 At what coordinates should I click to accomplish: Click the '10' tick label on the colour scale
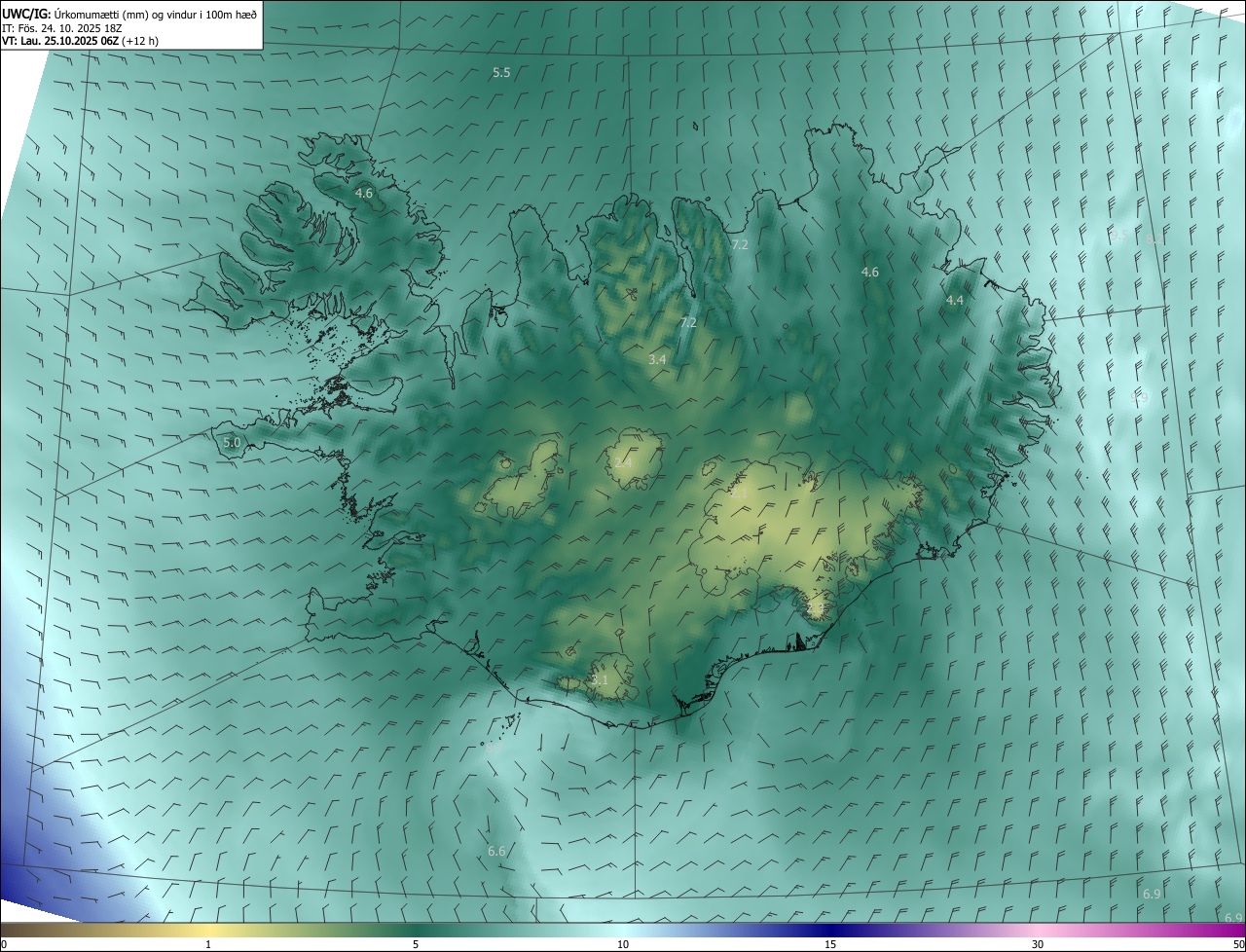pos(623,944)
